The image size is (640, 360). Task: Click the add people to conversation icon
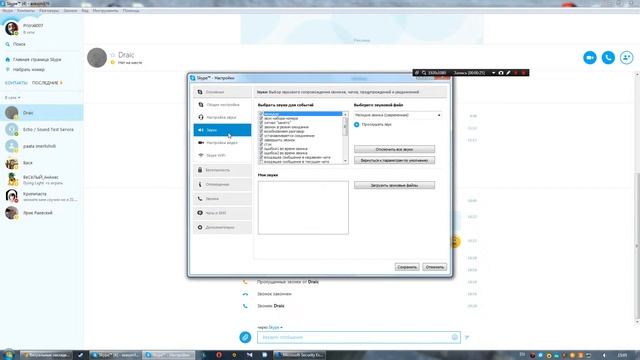[x=627, y=58]
